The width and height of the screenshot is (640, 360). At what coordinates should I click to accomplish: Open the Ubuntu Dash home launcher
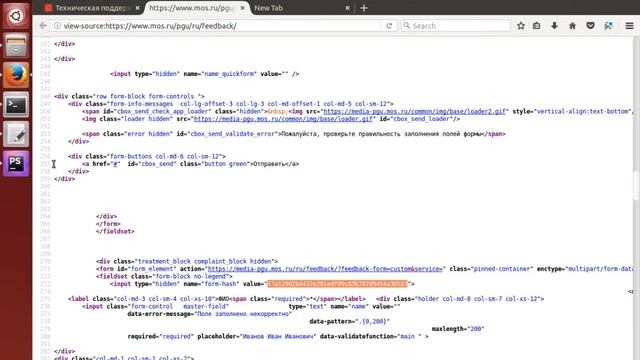point(16,16)
